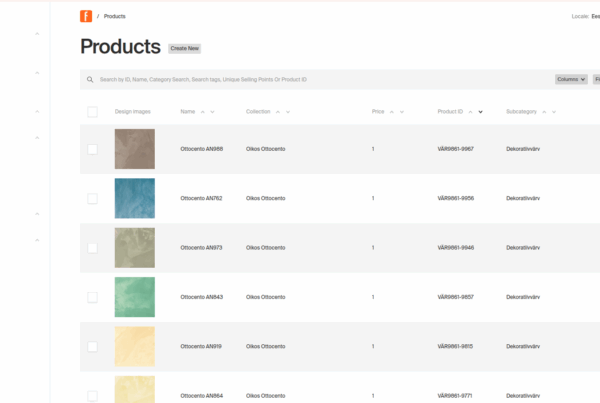Viewport: 600px width, 403px height.
Task: Sort Name column ascending with up arrow
Action: tap(203, 112)
